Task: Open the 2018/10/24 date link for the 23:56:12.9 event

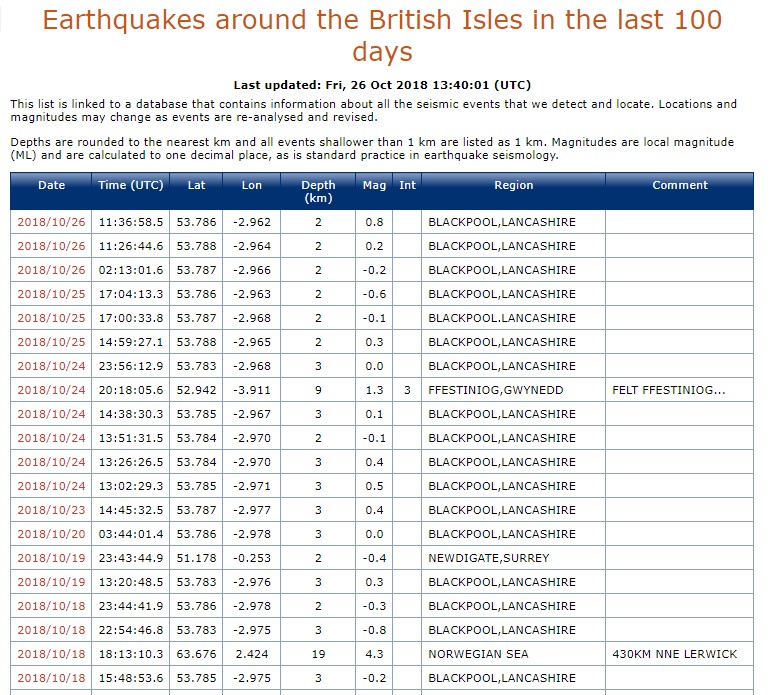Action: click(52, 366)
